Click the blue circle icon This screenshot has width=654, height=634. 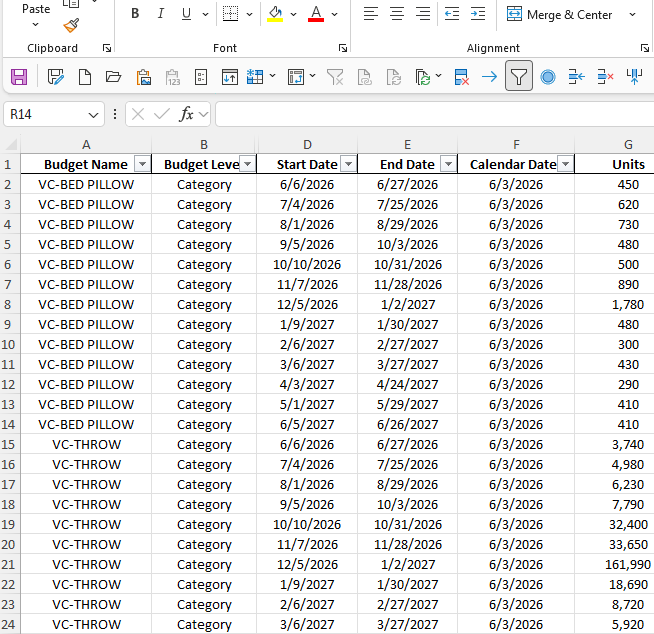(548, 77)
